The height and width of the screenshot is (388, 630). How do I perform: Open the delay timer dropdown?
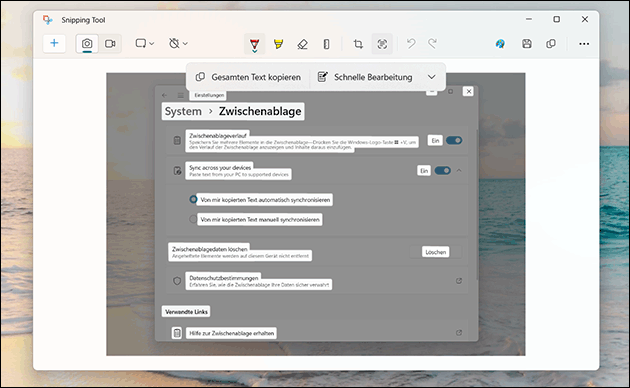(x=178, y=43)
